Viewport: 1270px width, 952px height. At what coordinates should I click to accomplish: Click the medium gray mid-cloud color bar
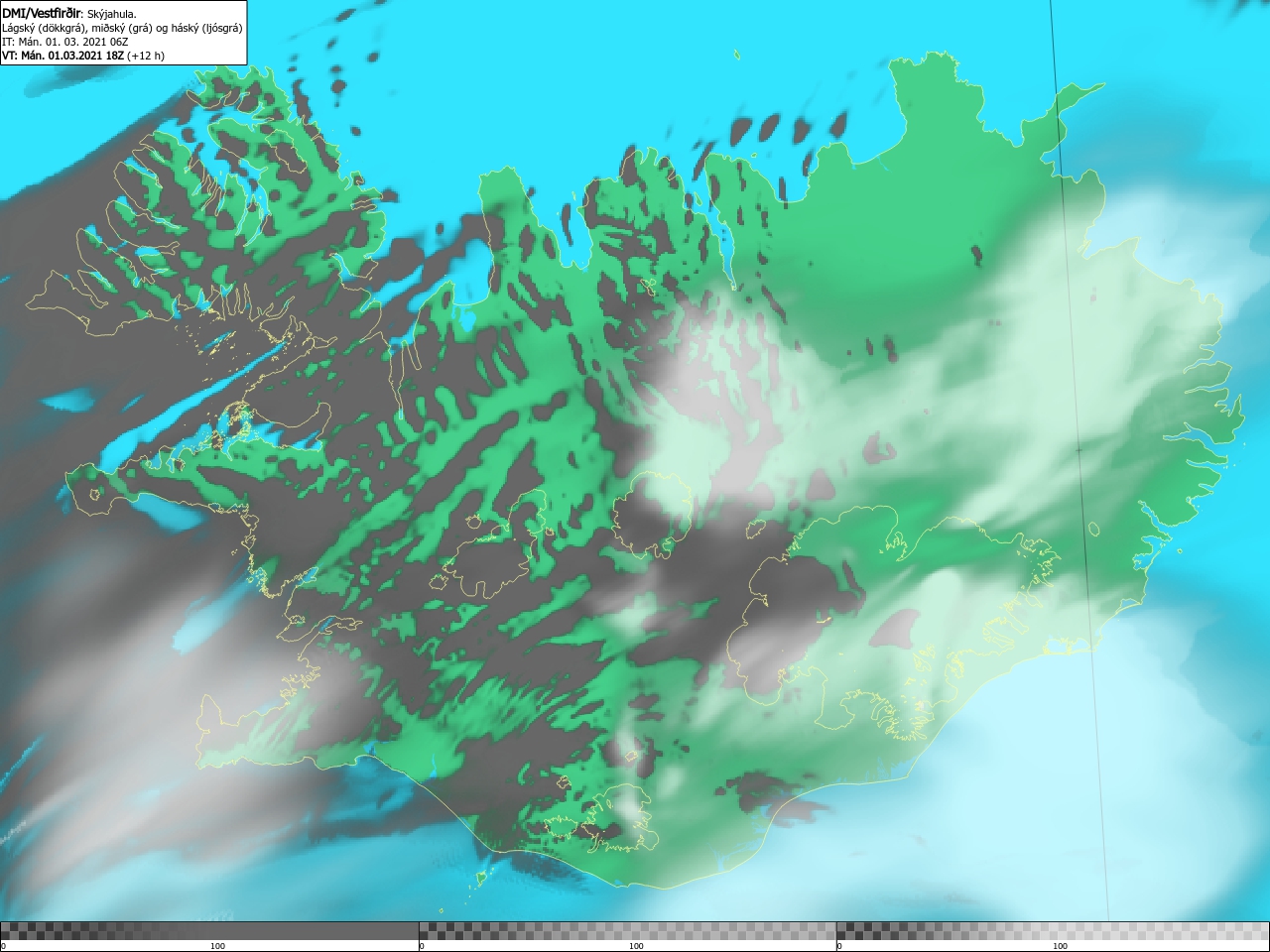pyautogui.click(x=627, y=931)
